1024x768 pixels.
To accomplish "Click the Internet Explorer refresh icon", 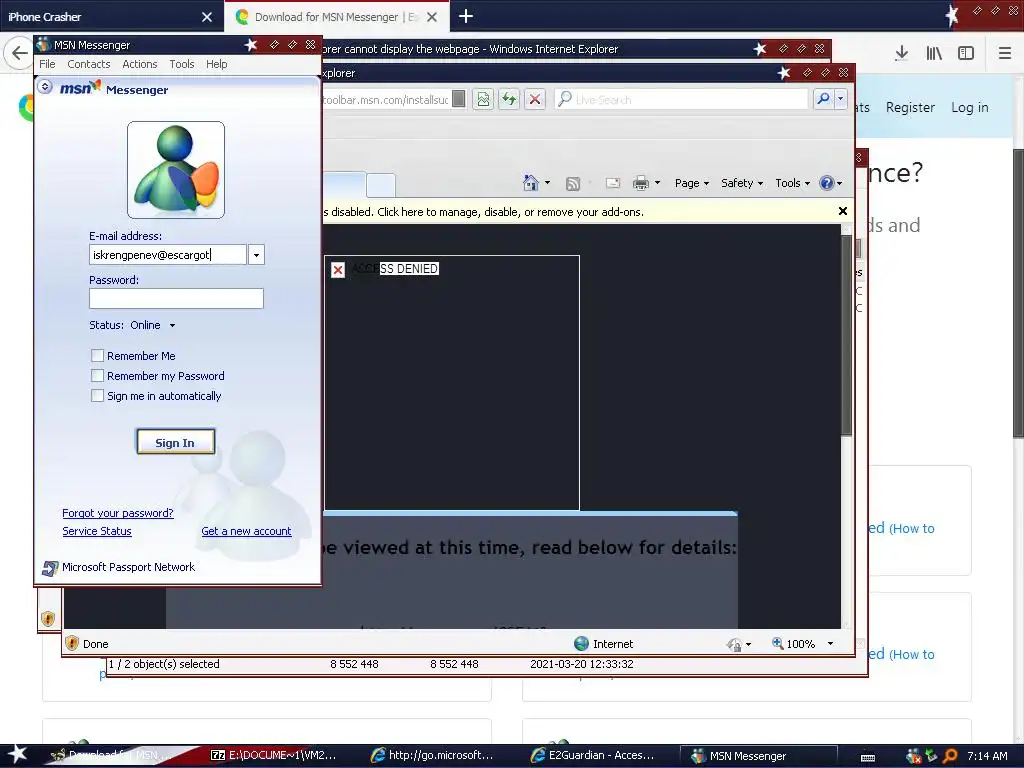I will 509,99.
